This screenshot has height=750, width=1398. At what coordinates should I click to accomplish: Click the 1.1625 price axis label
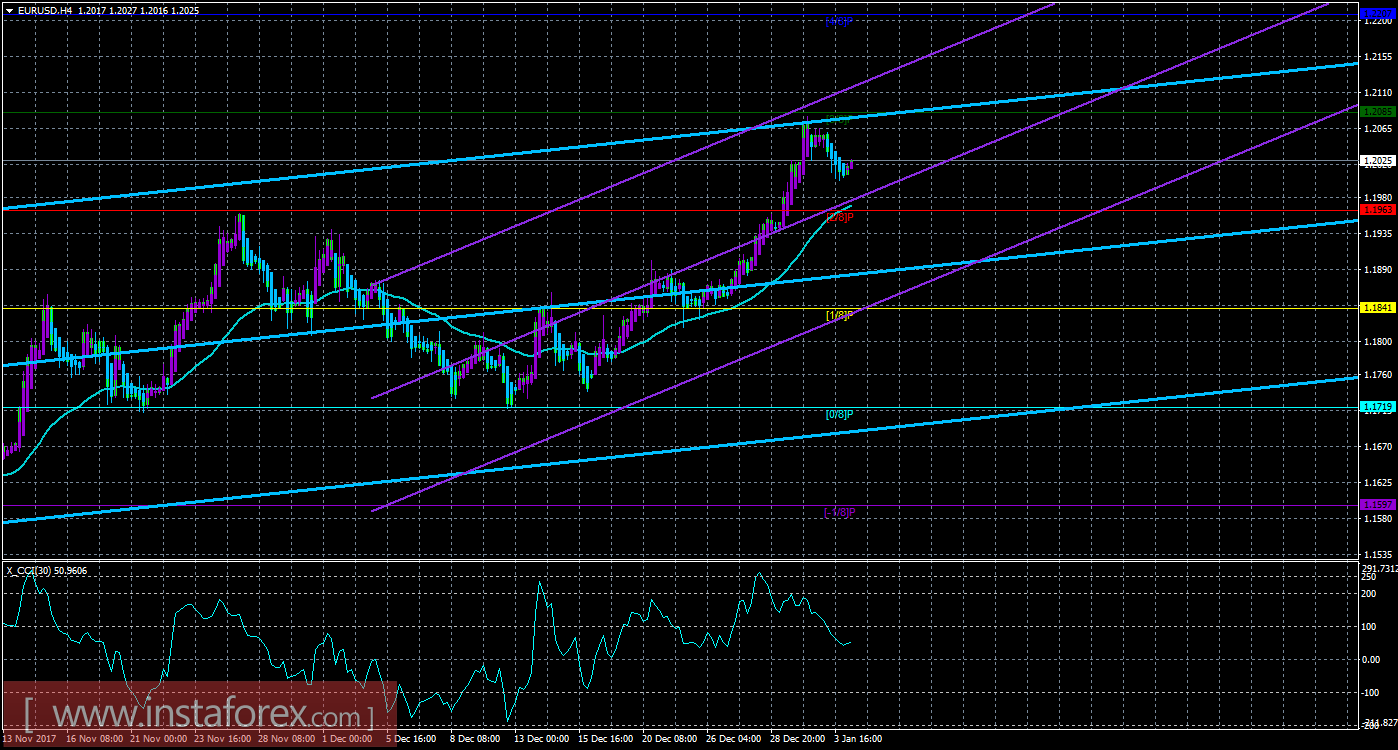(1377, 483)
